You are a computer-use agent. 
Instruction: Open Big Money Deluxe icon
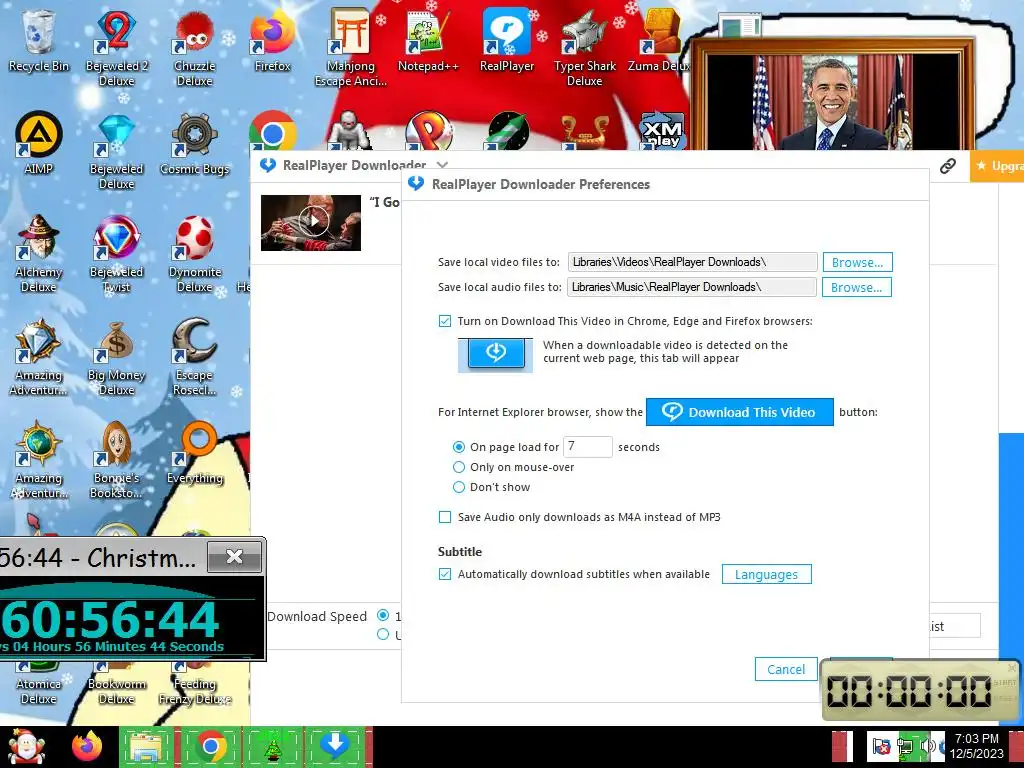tap(116, 357)
